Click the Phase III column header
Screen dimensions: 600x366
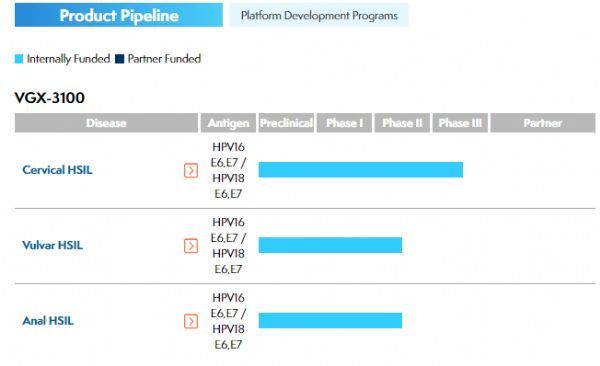(x=460, y=123)
